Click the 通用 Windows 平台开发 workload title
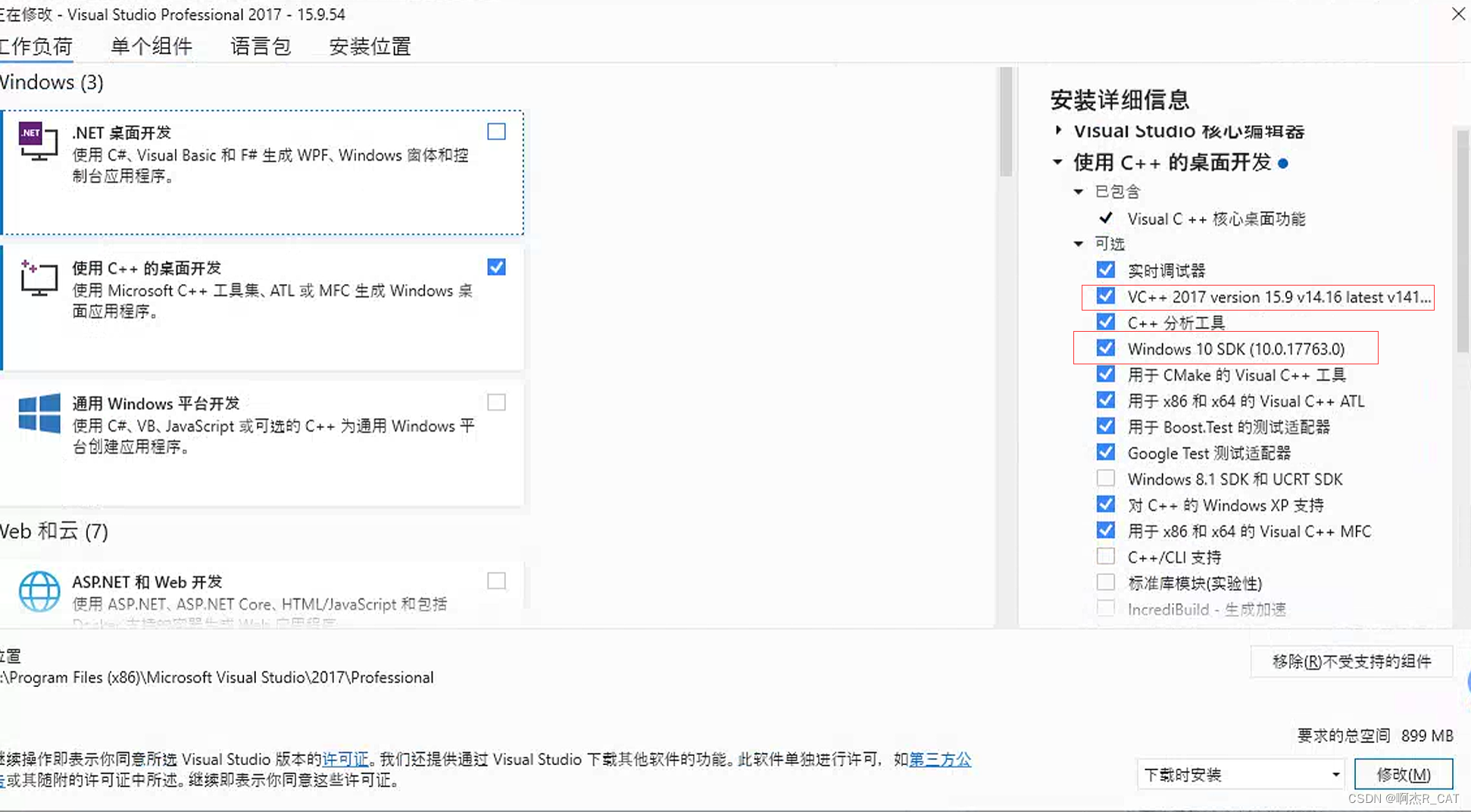Viewport: 1471px width, 812px height. pyautogui.click(x=155, y=404)
